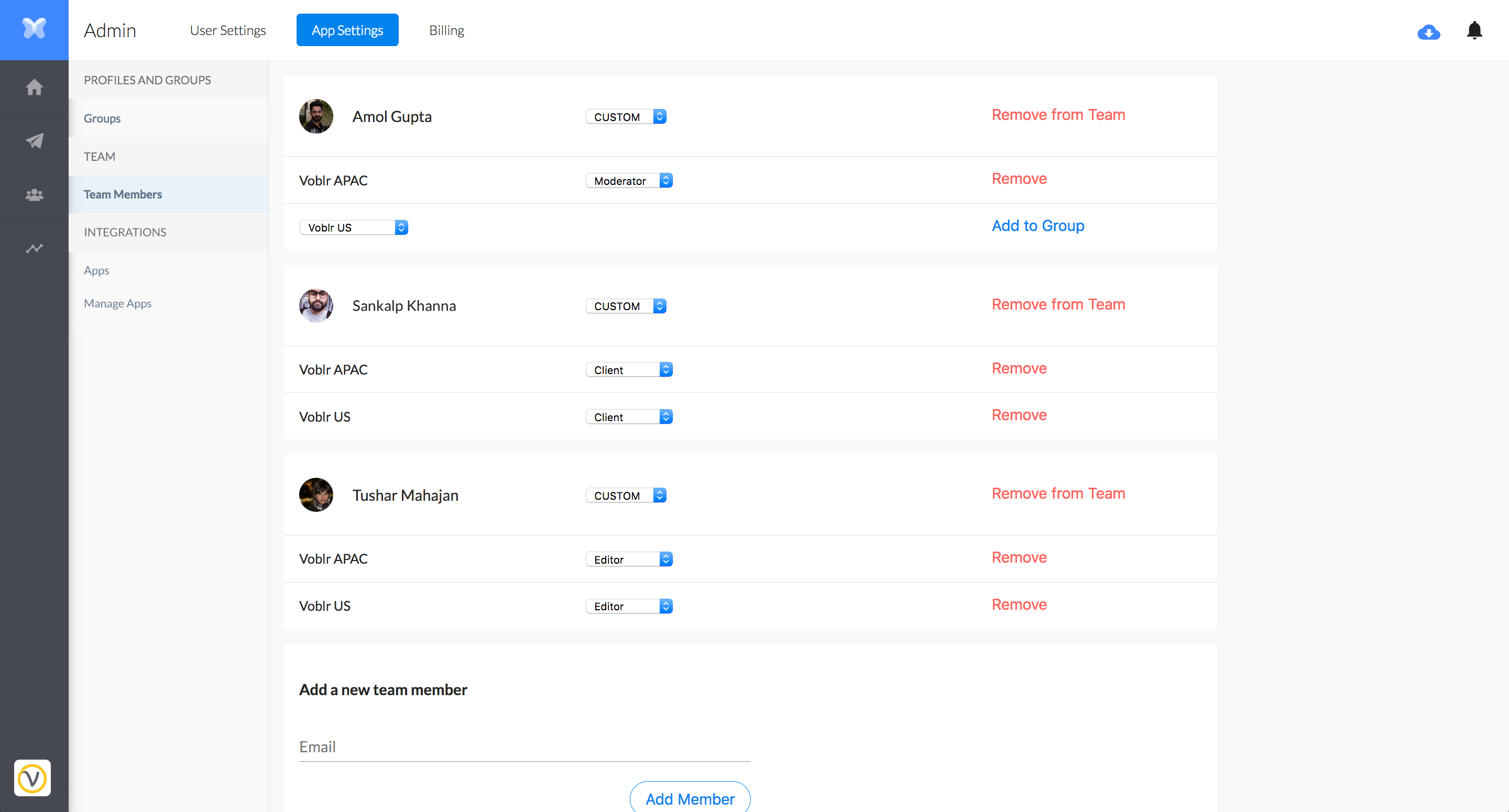Viewport: 1509px width, 812px height.
Task: Open Sankalp Khanna's CUSTOM role dropdown
Action: pyautogui.click(x=626, y=306)
